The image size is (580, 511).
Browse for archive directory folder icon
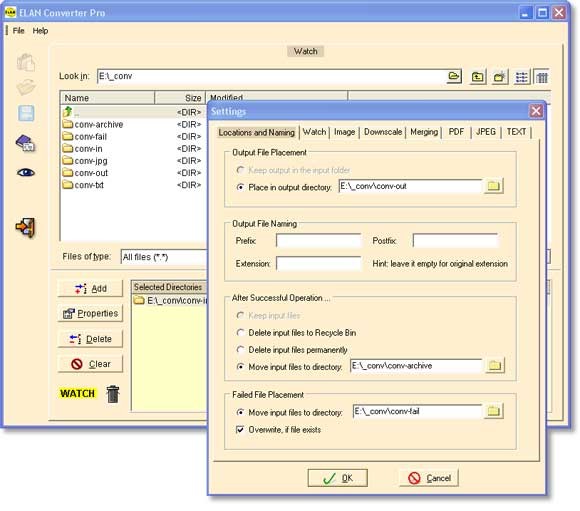[x=495, y=366]
